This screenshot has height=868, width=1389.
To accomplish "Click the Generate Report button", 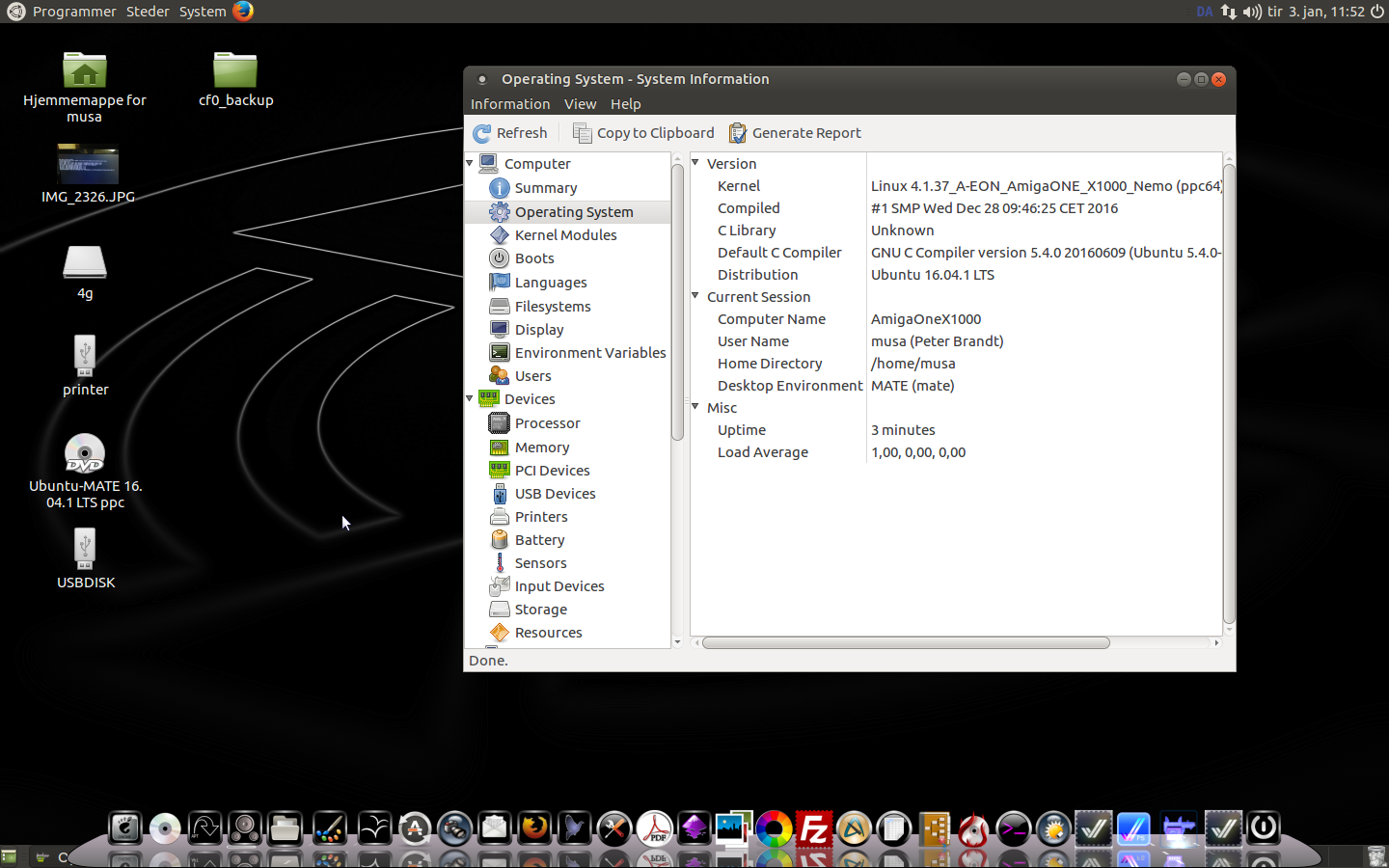I will (795, 133).
